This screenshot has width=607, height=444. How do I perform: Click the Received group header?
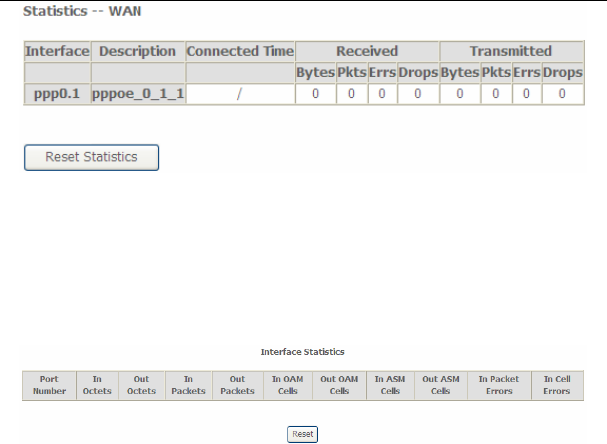(367, 51)
